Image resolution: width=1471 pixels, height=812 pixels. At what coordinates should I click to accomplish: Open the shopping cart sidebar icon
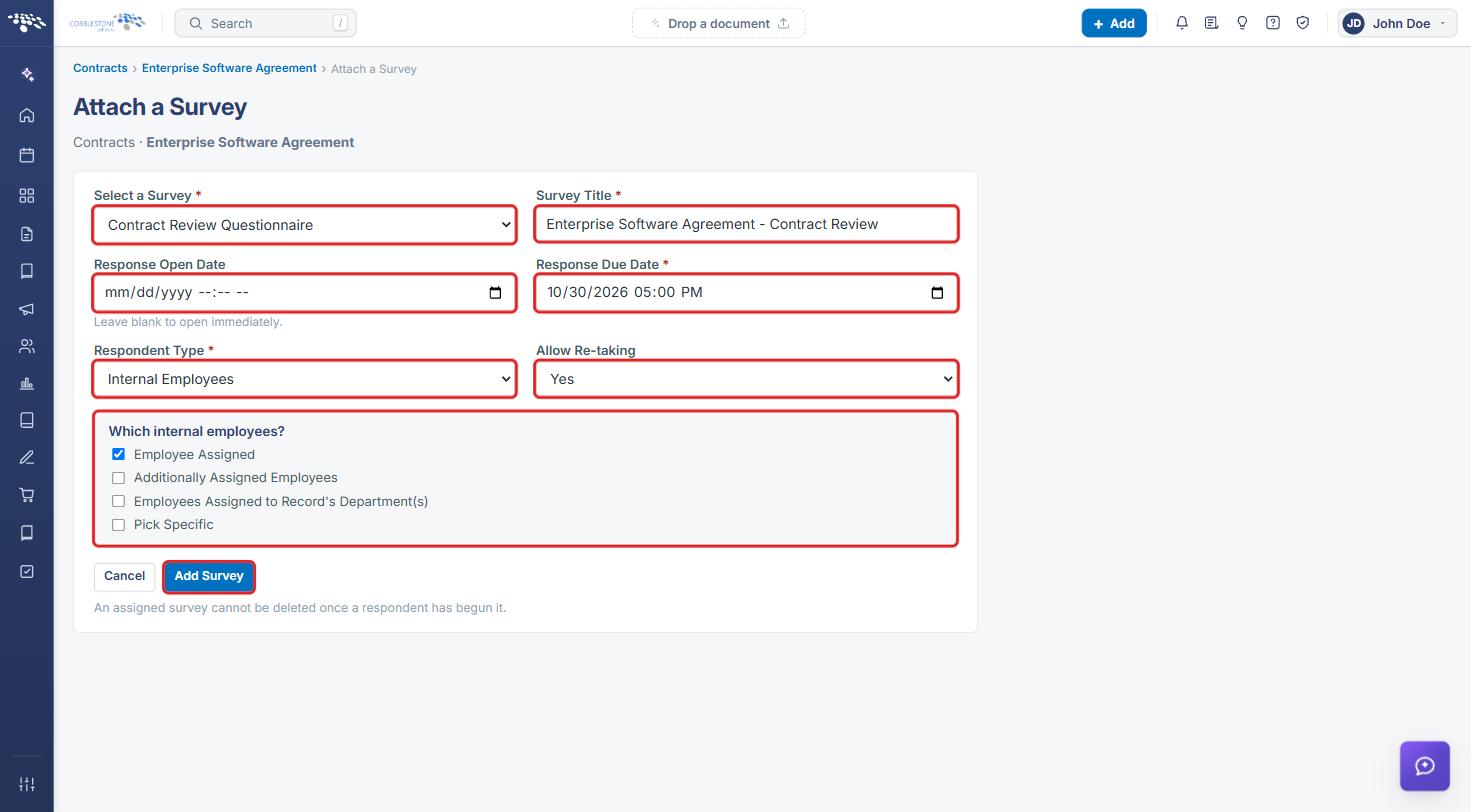point(27,495)
